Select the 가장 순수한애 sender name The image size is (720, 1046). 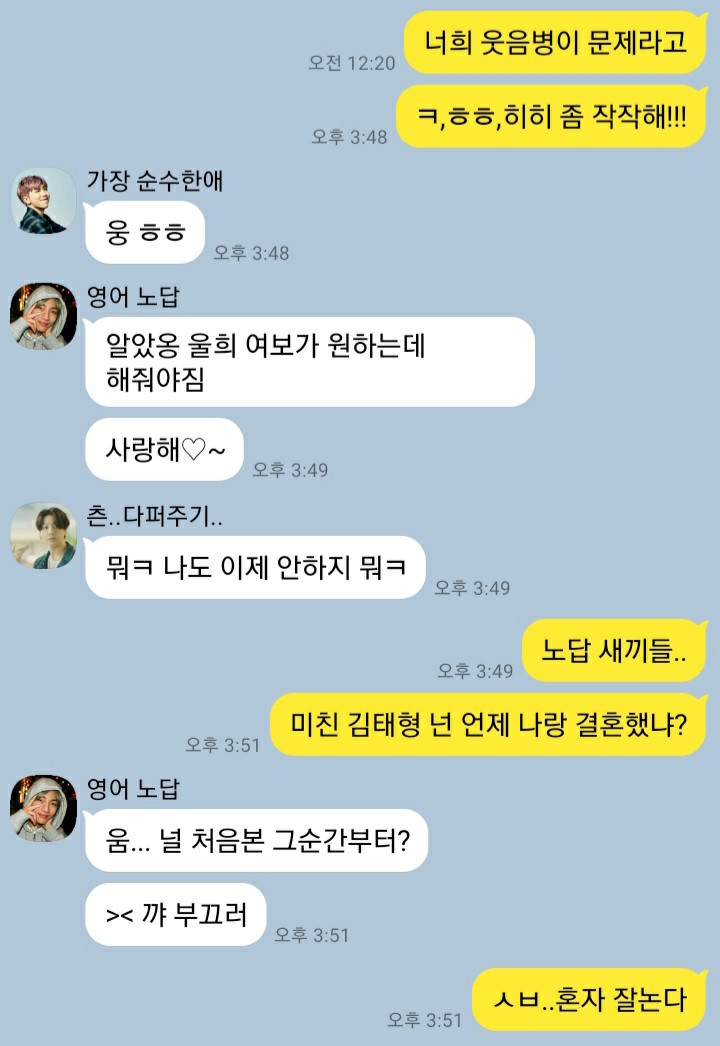pyautogui.click(x=154, y=181)
